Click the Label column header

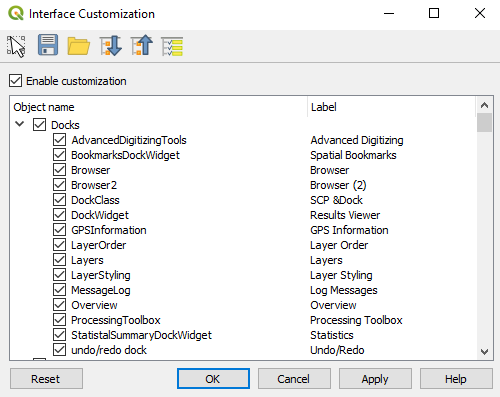(x=391, y=107)
